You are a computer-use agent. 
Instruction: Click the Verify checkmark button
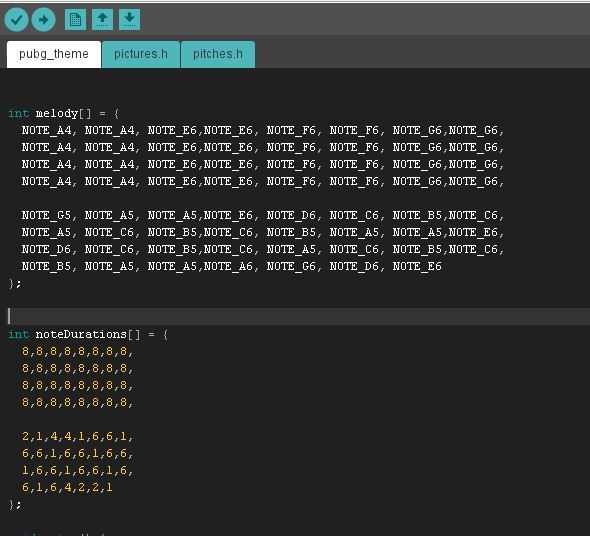point(16,19)
